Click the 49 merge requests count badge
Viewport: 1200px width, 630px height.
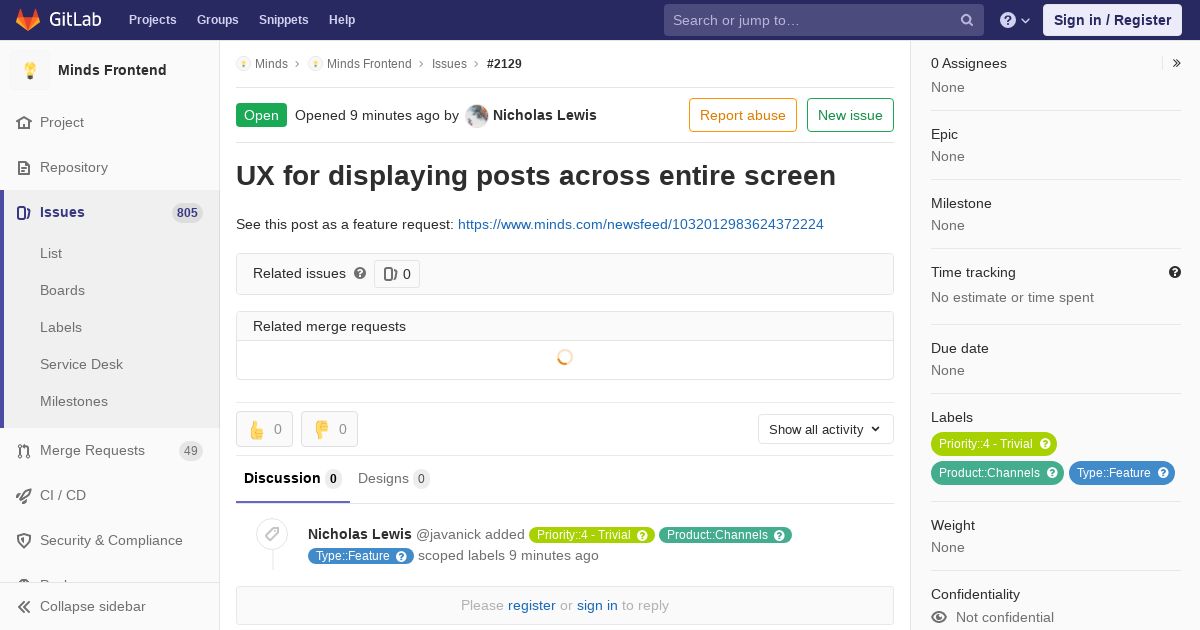tap(191, 451)
